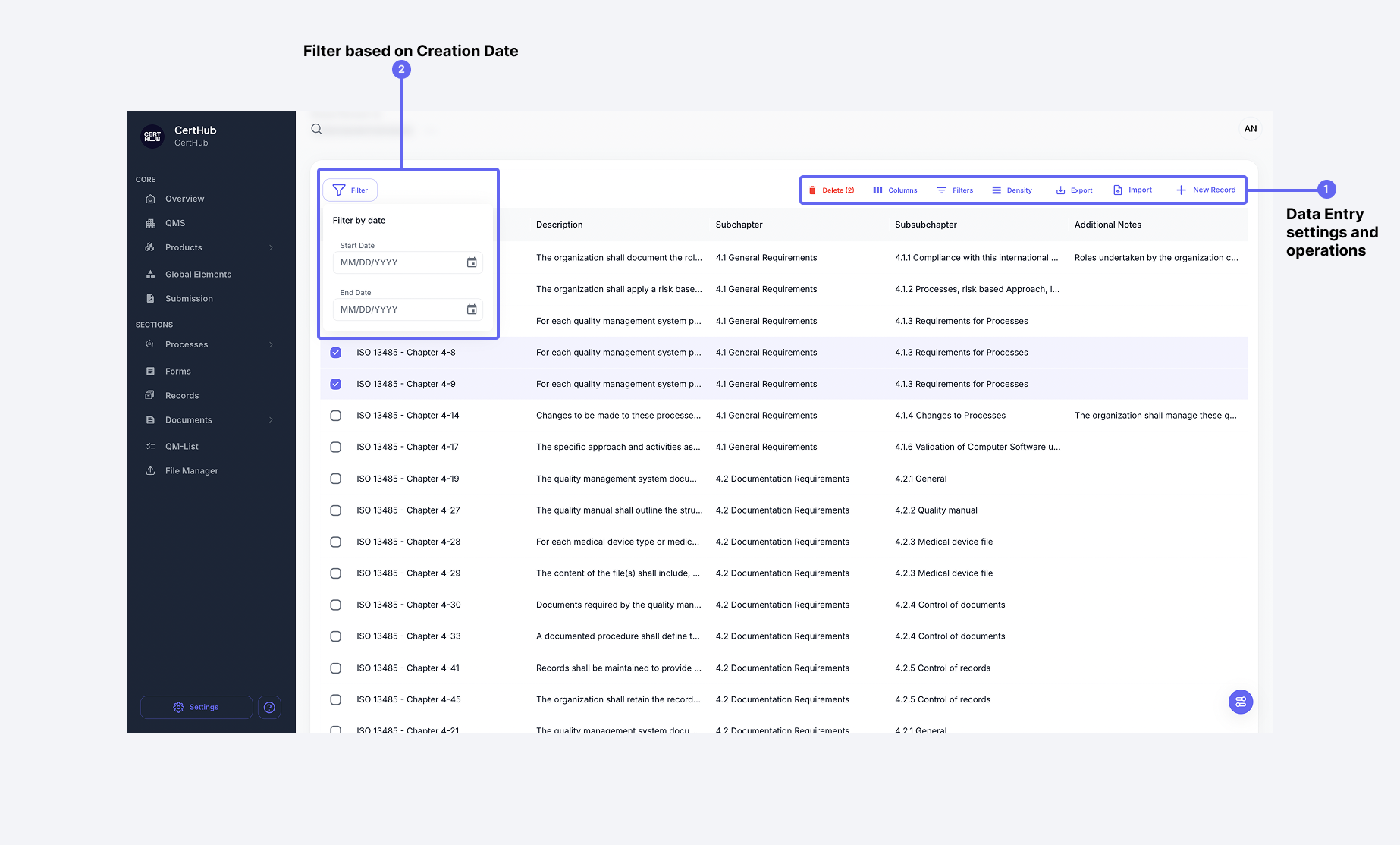Viewport: 1400px width, 845px height.
Task: Click the New Record button
Action: [1206, 190]
